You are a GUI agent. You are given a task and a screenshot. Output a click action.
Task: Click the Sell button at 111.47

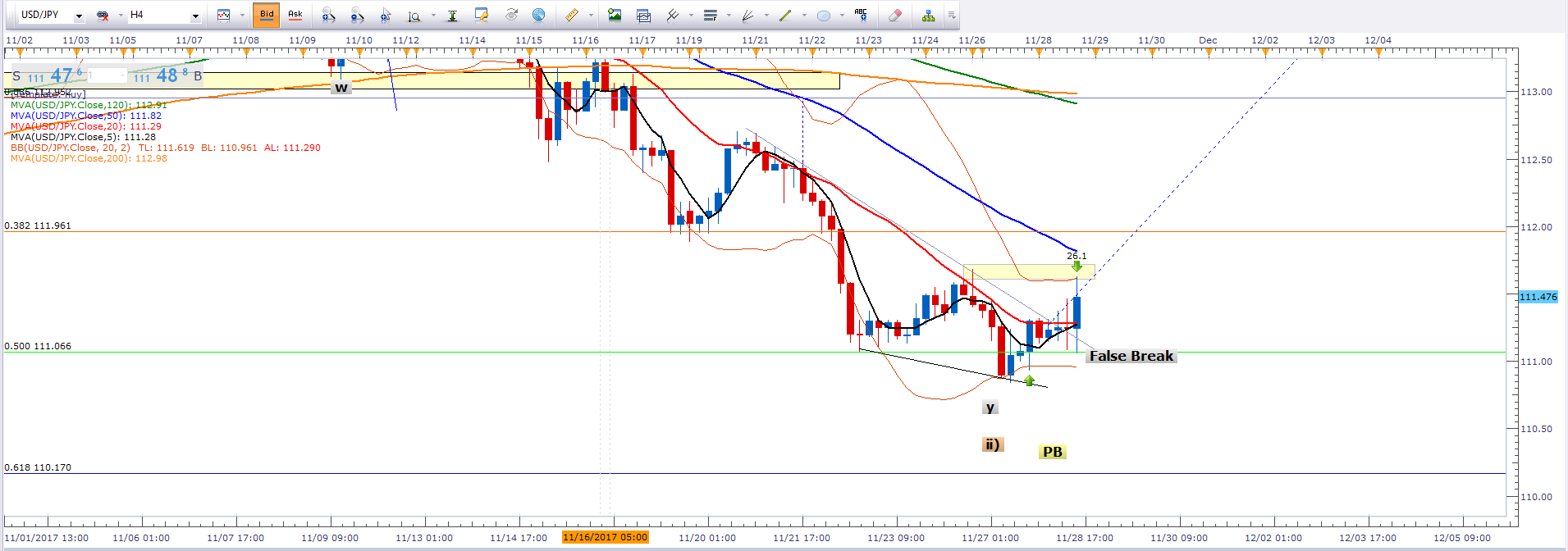[51, 76]
